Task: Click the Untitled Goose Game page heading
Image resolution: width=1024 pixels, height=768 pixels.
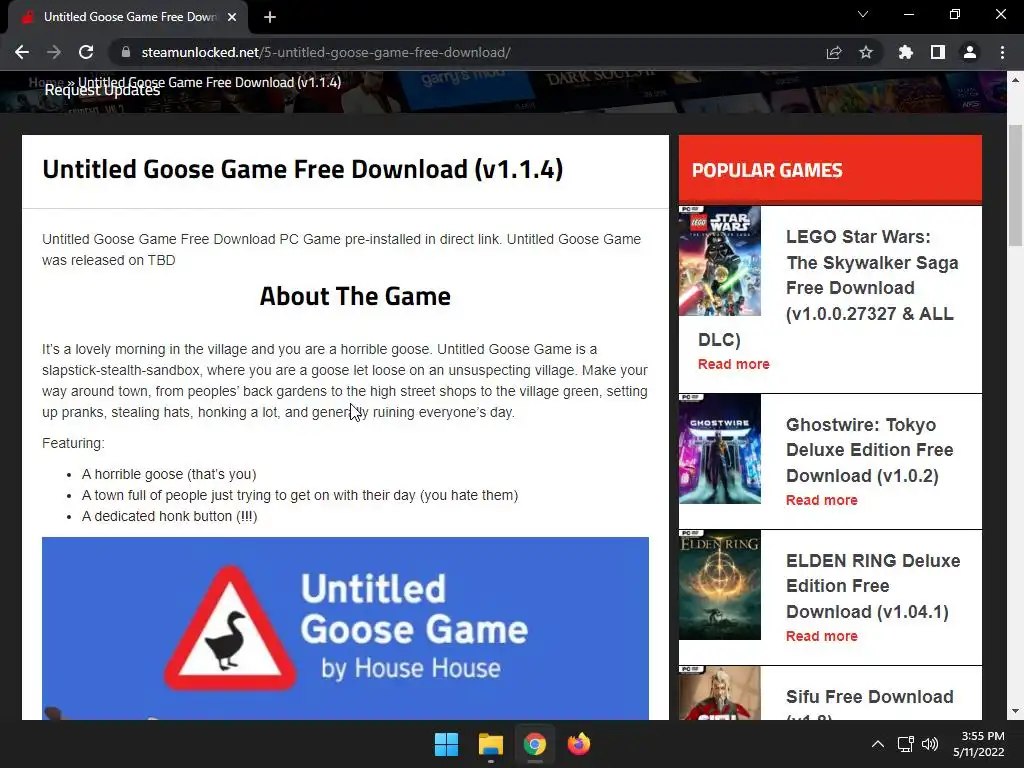Action: pos(302,169)
